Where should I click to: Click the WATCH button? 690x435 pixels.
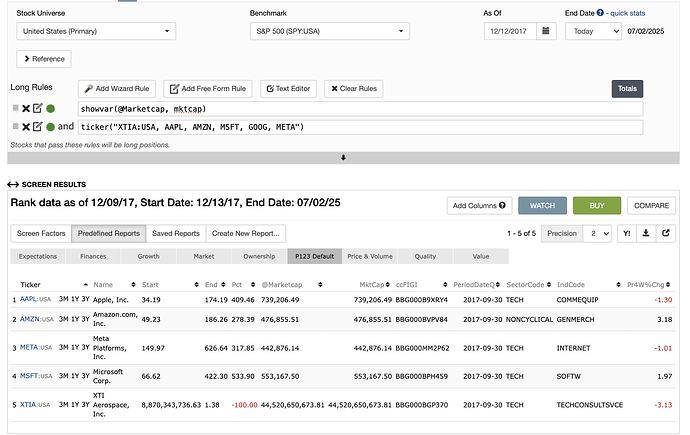tap(542, 205)
